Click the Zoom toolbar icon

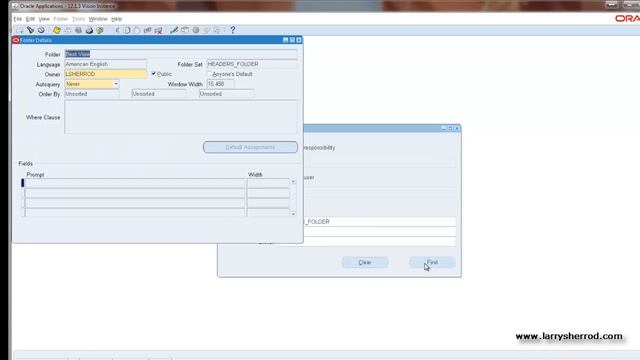[185, 30]
